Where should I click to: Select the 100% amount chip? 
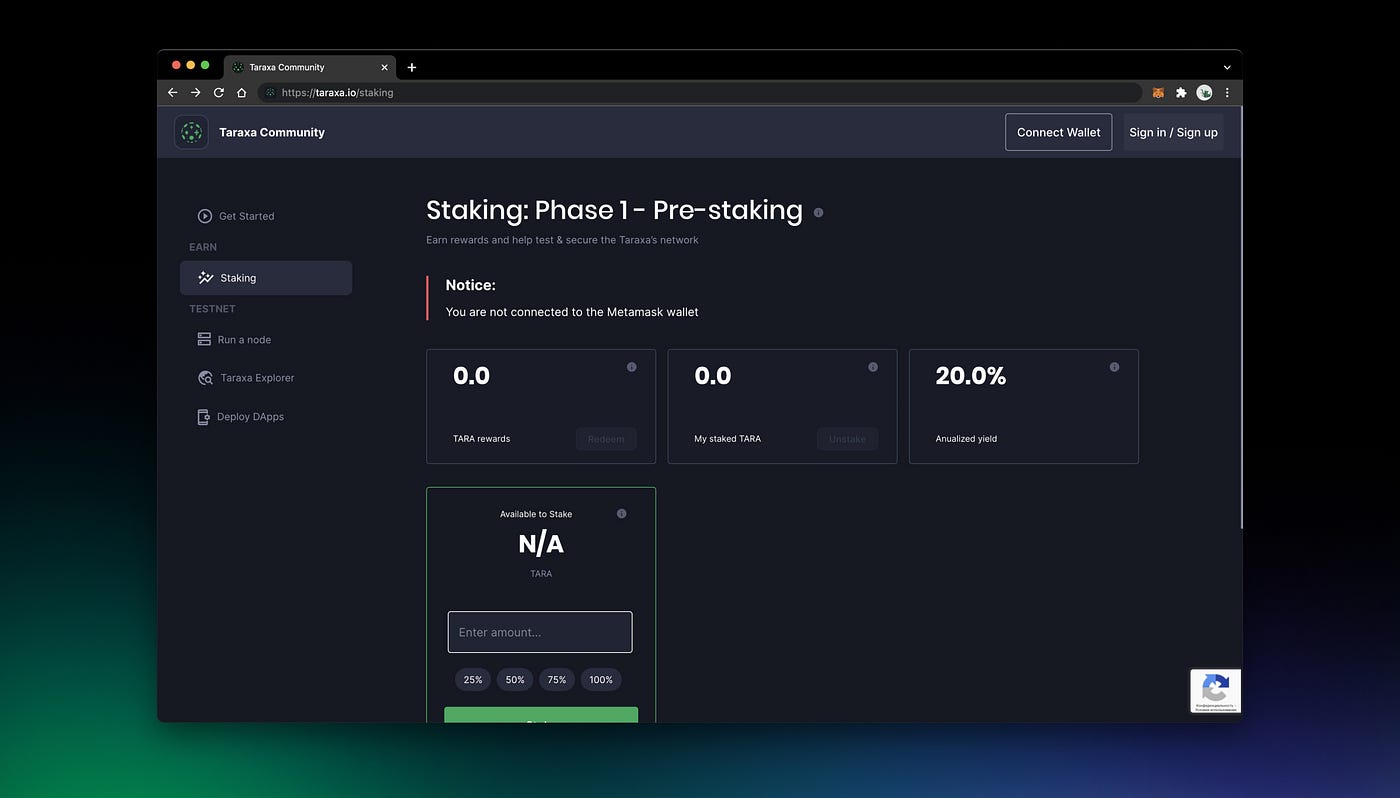pyautogui.click(x=601, y=680)
